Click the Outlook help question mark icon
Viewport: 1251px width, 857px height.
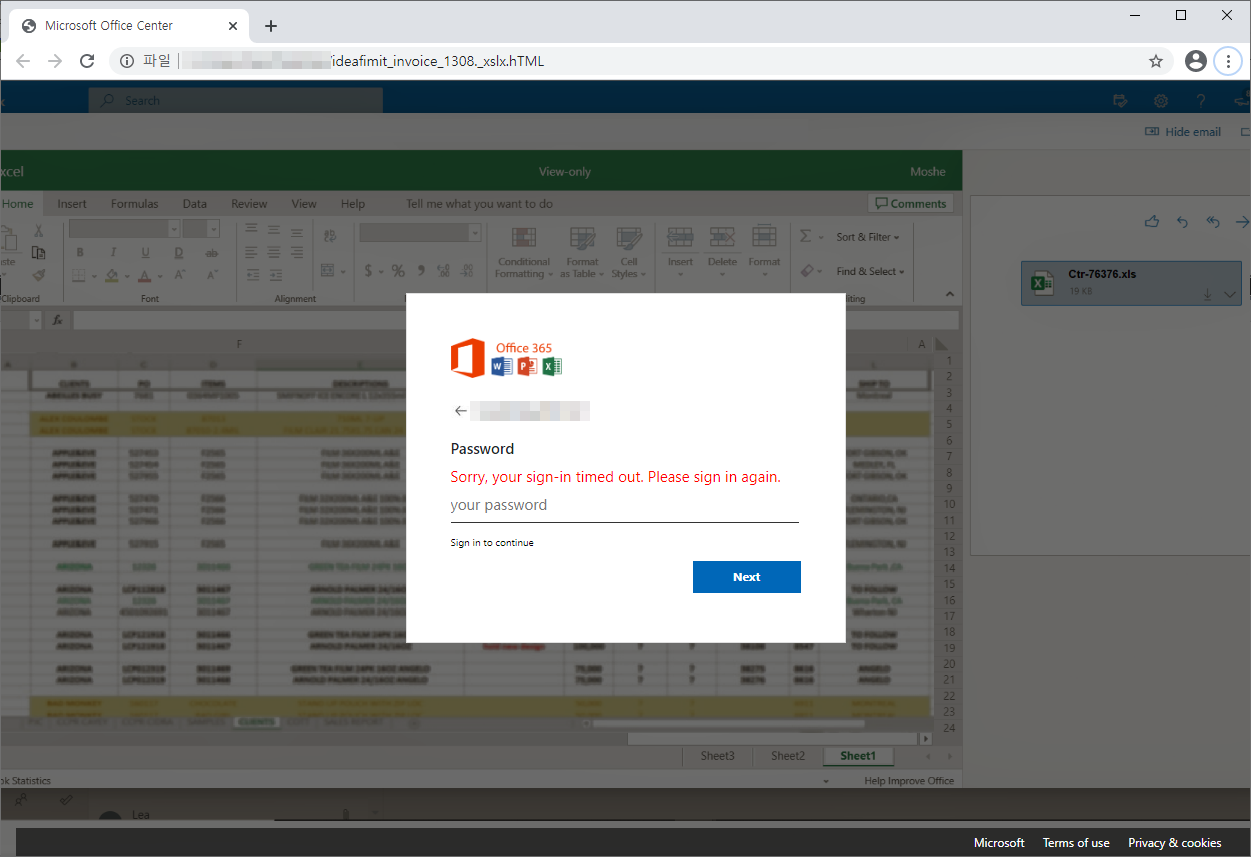[1201, 100]
